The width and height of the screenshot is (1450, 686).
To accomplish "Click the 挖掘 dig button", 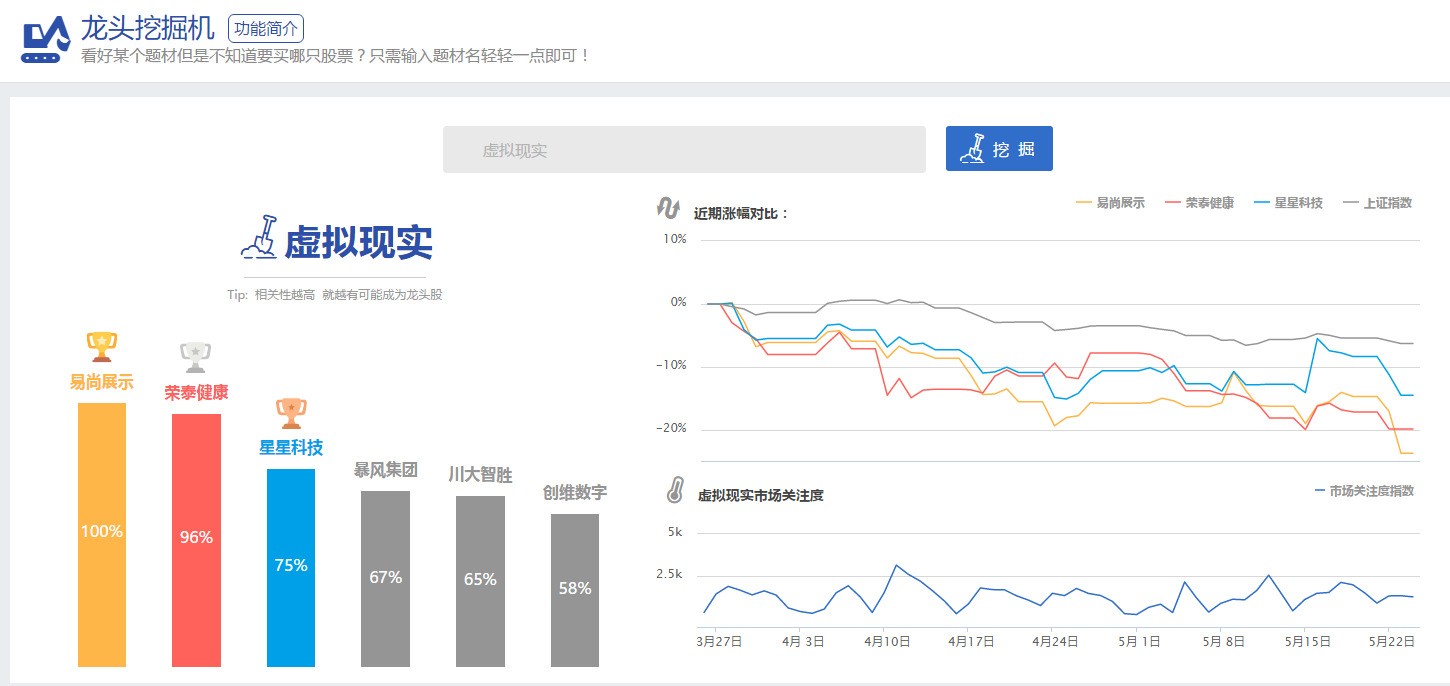I will pyautogui.click(x=999, y=149).
